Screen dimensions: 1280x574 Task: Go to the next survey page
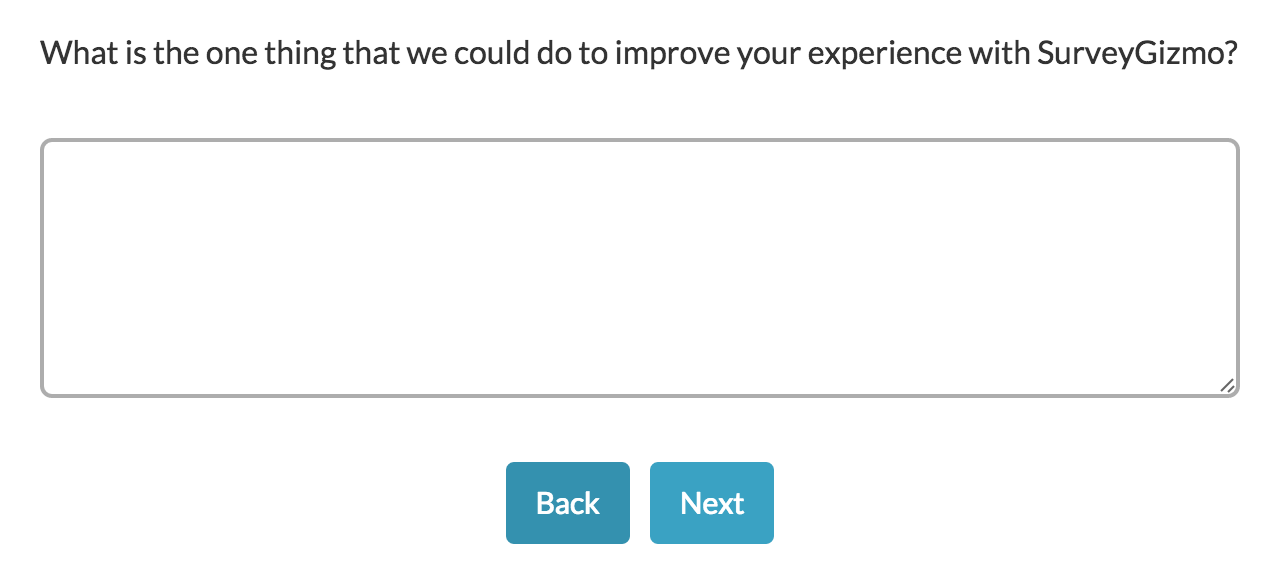coord(711,503)
